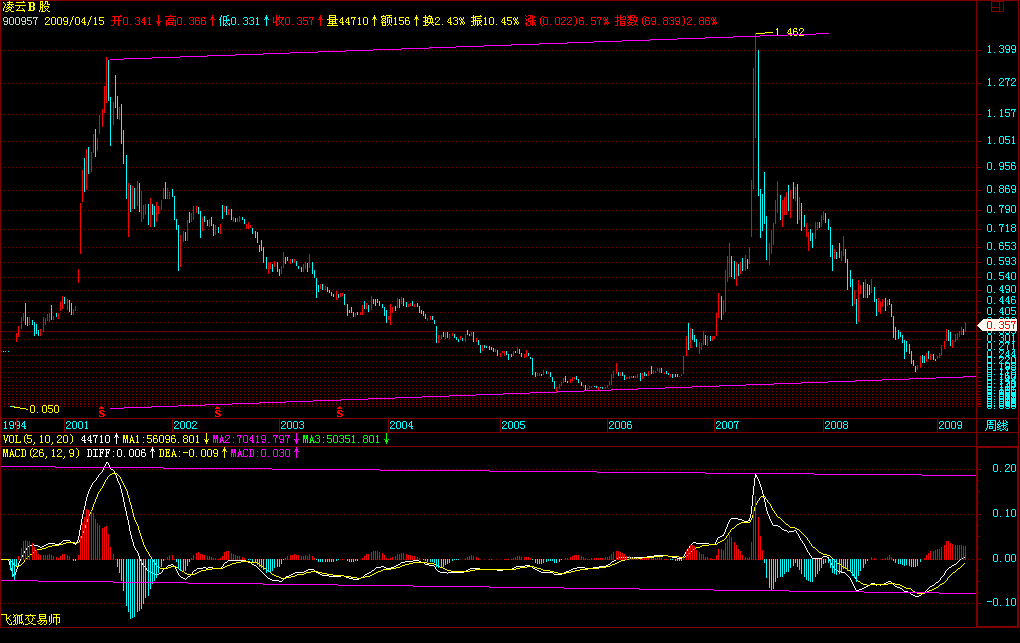Open the MACD(26,12,9) indicator parameters
Viewport: 1020px width, 643px height.
point(41,453)
